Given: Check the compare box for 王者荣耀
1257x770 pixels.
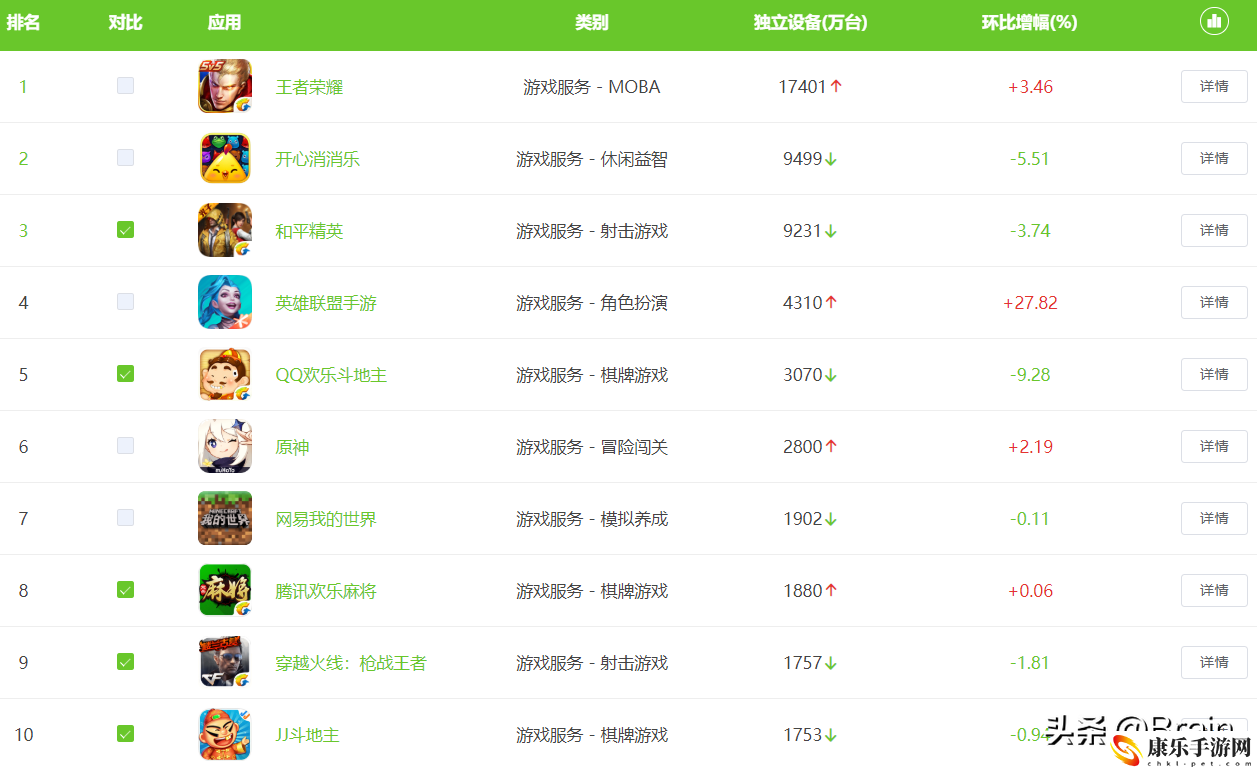Looking at the screenshot, I should [x=125, y=86].
